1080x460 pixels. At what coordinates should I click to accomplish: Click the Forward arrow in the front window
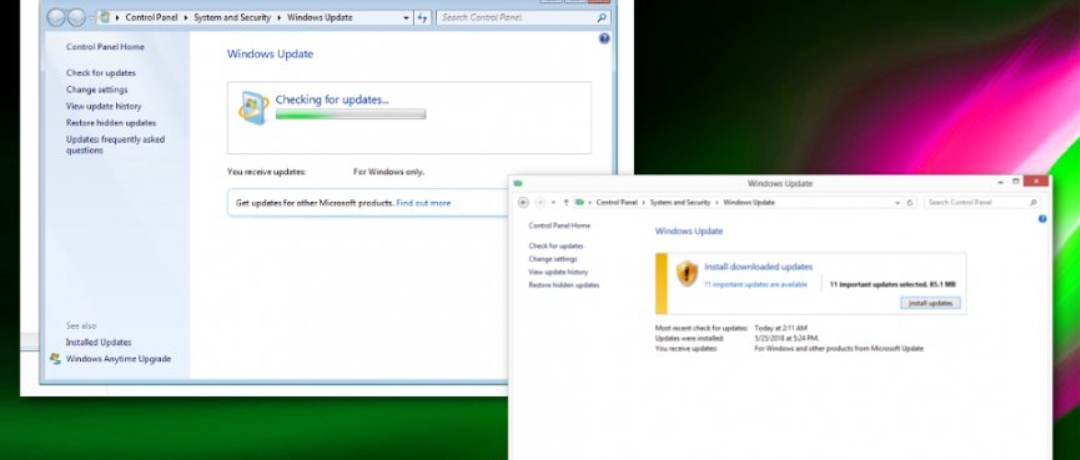point(540,202)
